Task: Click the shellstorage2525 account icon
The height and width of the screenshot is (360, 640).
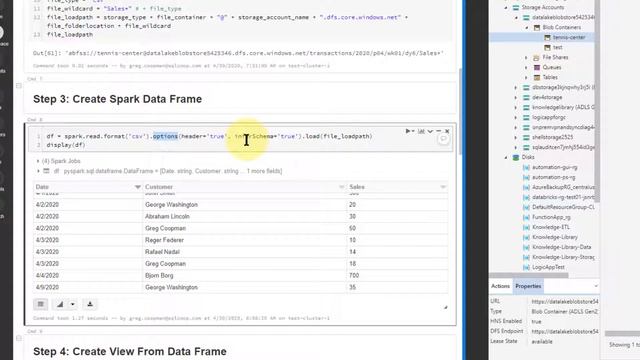Action: coord(526,137)
